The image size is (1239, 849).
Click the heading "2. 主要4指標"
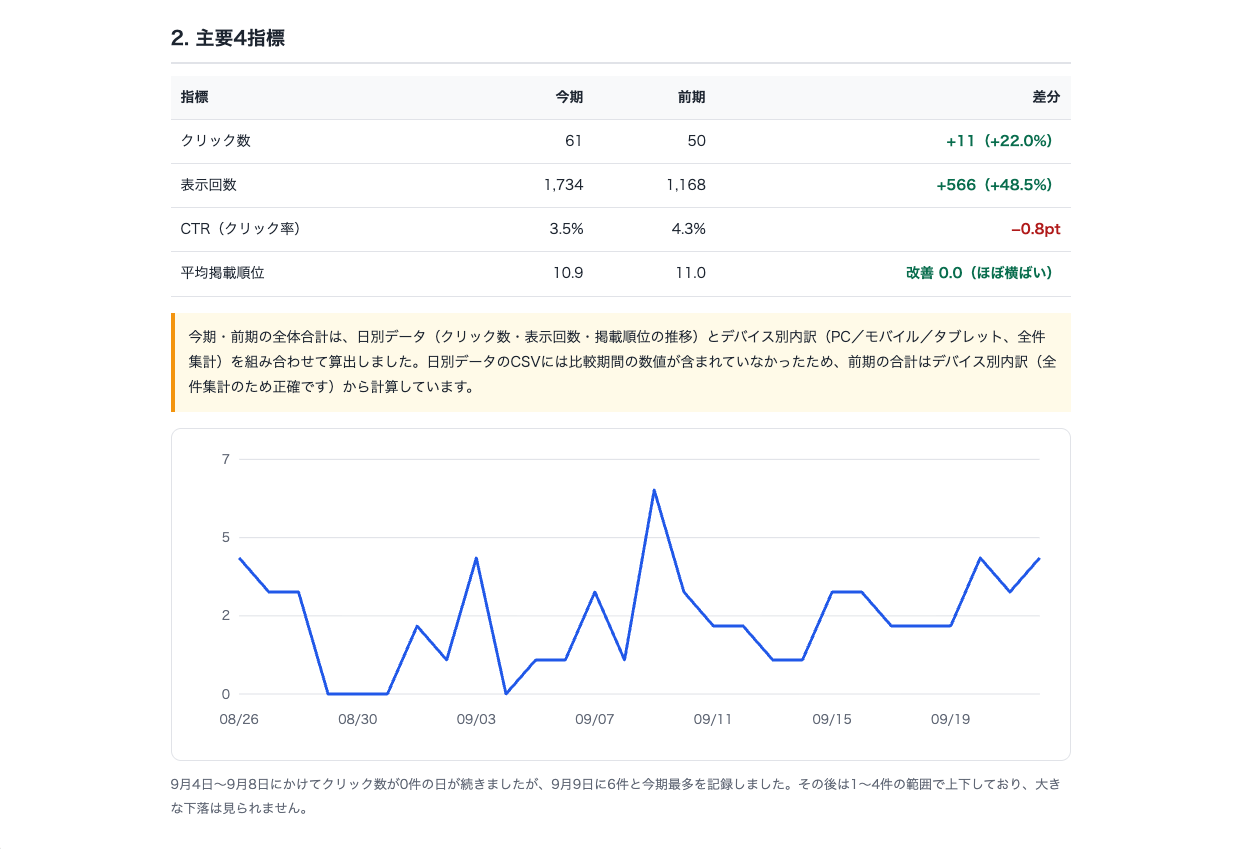(228, 38)
